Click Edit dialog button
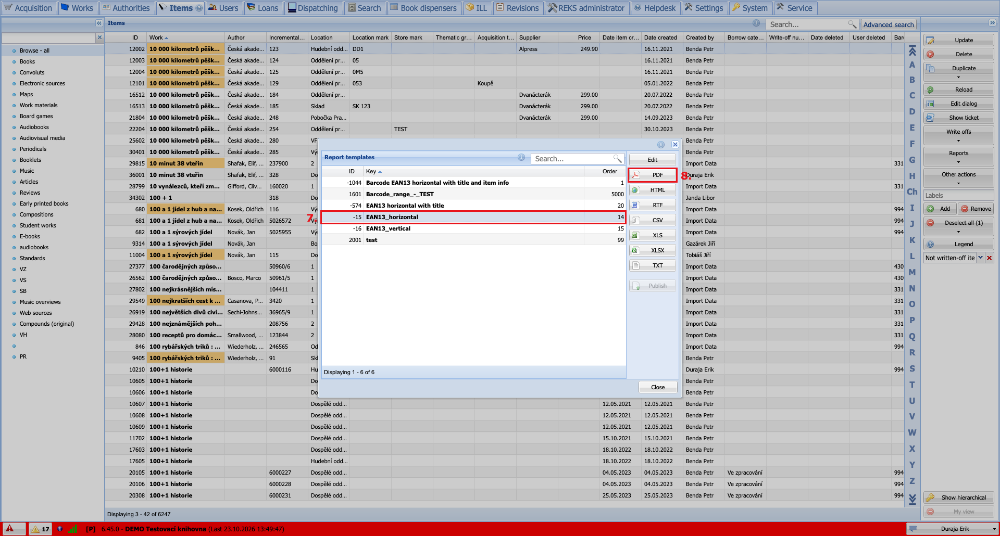 (959, 103)
